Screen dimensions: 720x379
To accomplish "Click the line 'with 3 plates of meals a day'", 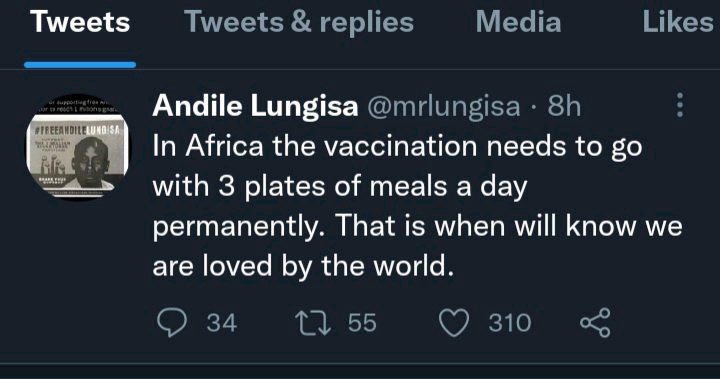I will pos(340,187).
